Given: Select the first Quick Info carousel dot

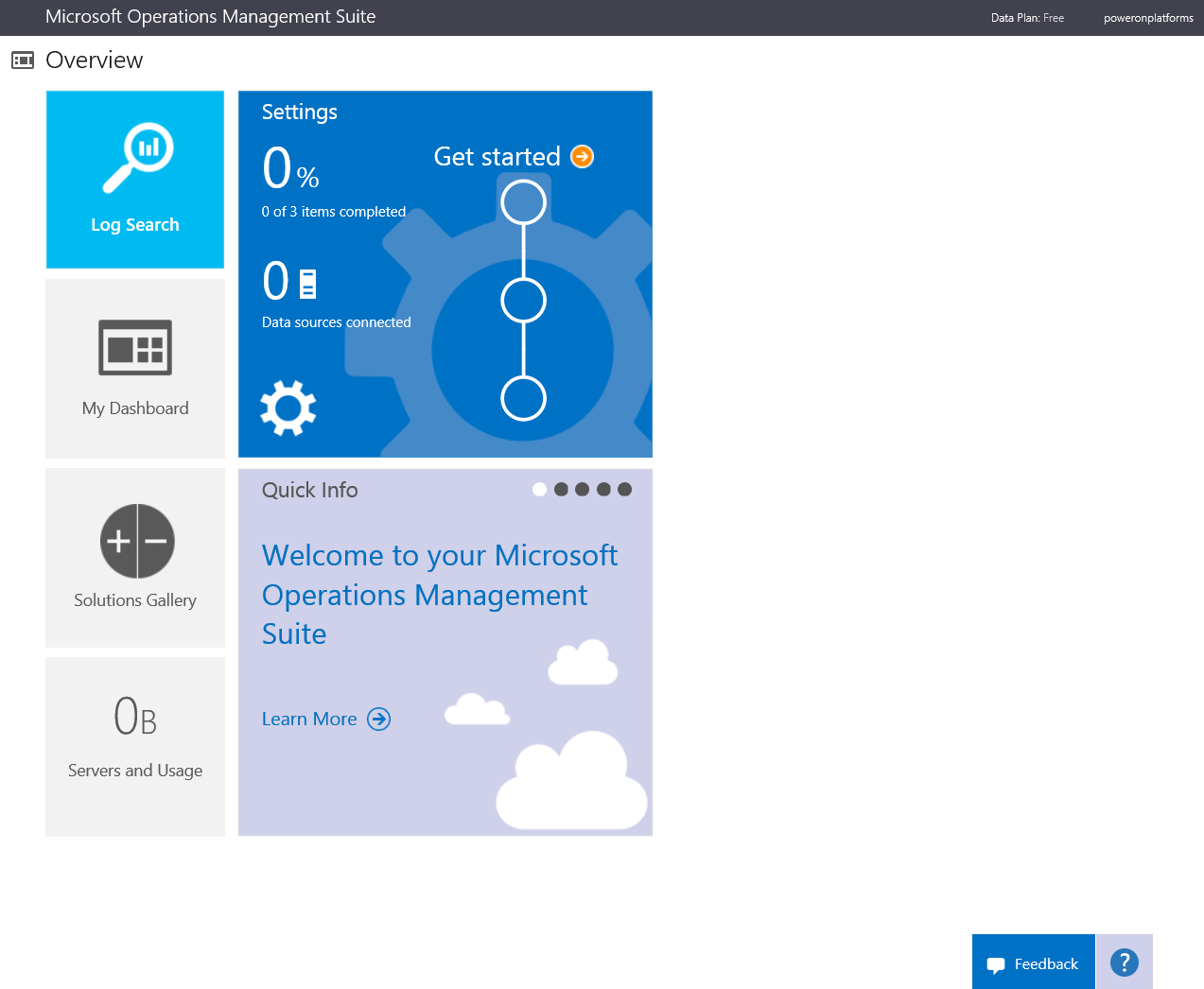Looking at the screenshot, I should 539,489.
